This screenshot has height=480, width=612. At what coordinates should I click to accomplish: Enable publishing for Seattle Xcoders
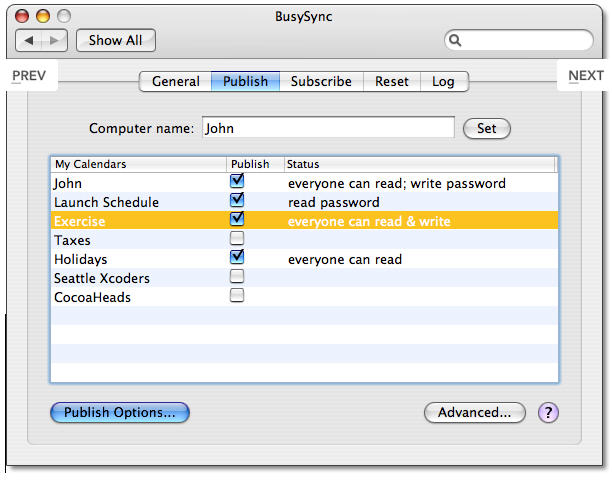(237, 276)
